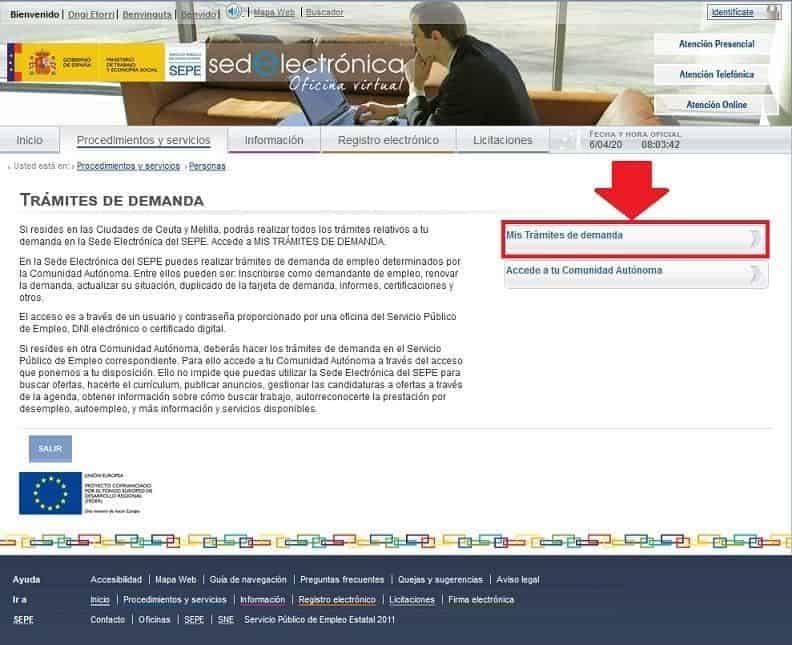Click Personas breadcrumb link
792x645 pixels.
(x=207, y=166)
